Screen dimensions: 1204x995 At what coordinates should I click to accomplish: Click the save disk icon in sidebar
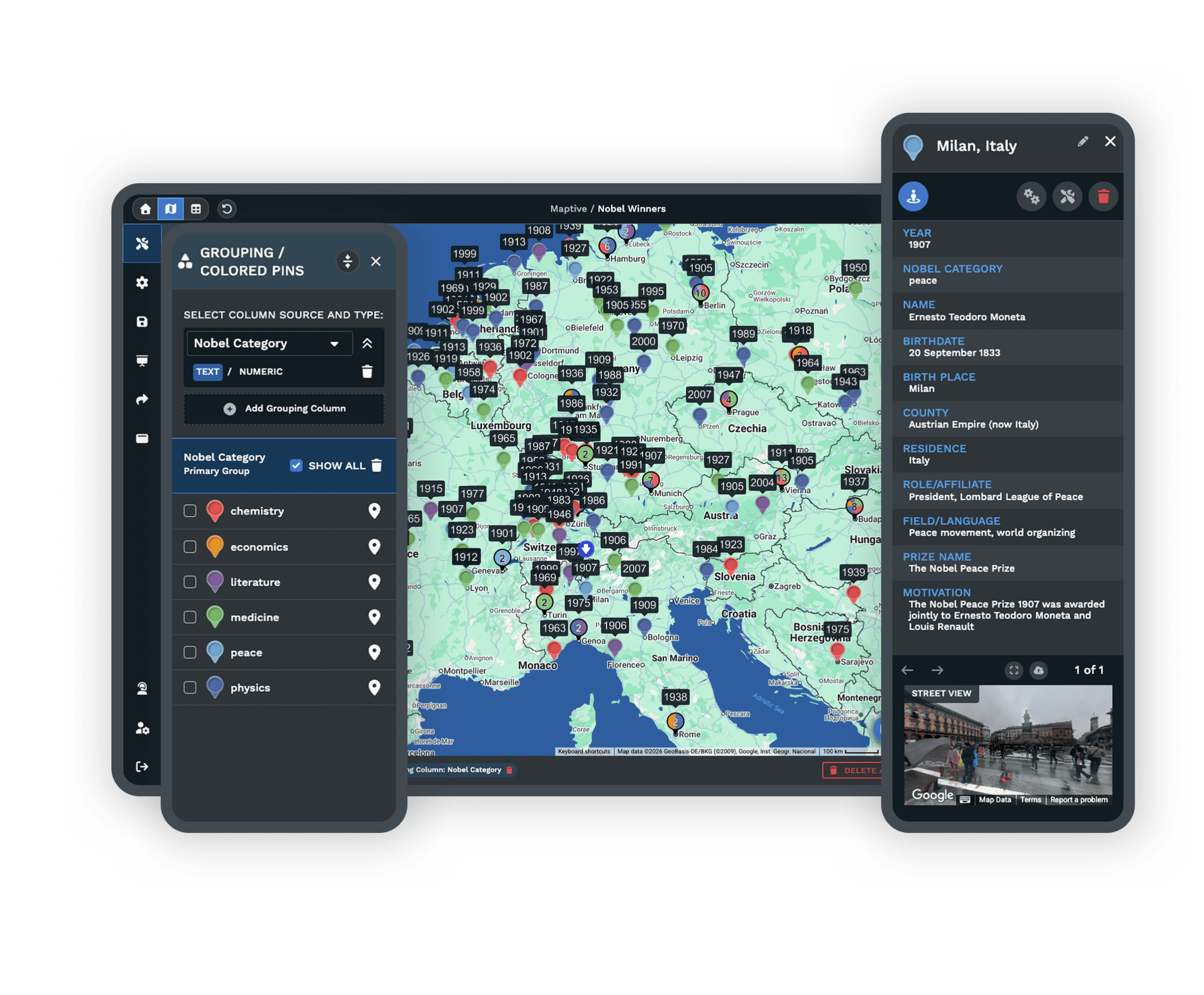[142, 322]
